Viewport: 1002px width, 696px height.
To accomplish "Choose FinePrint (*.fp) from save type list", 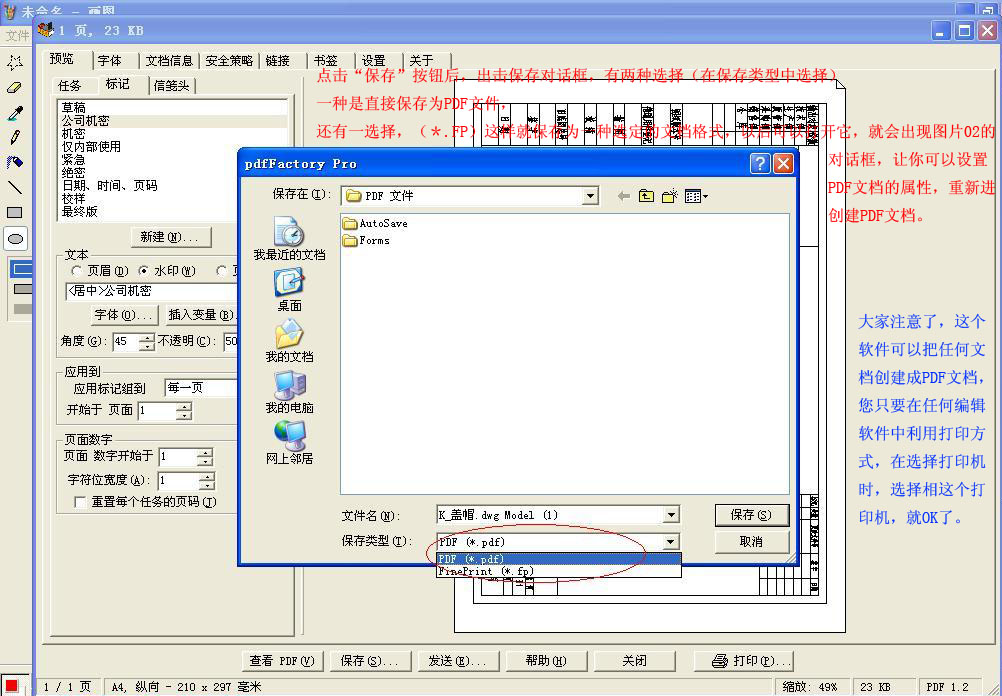I will [x=559, y=571].
